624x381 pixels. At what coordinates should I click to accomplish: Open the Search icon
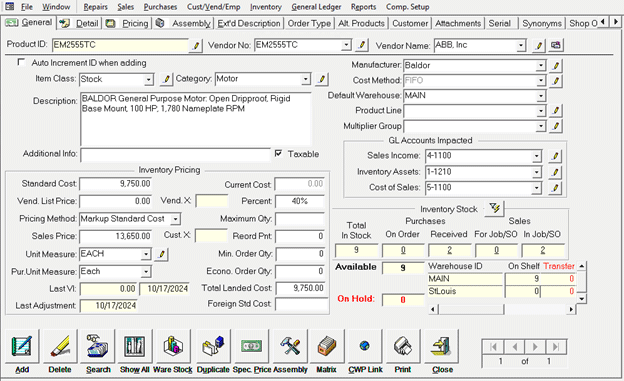(98, 346)
